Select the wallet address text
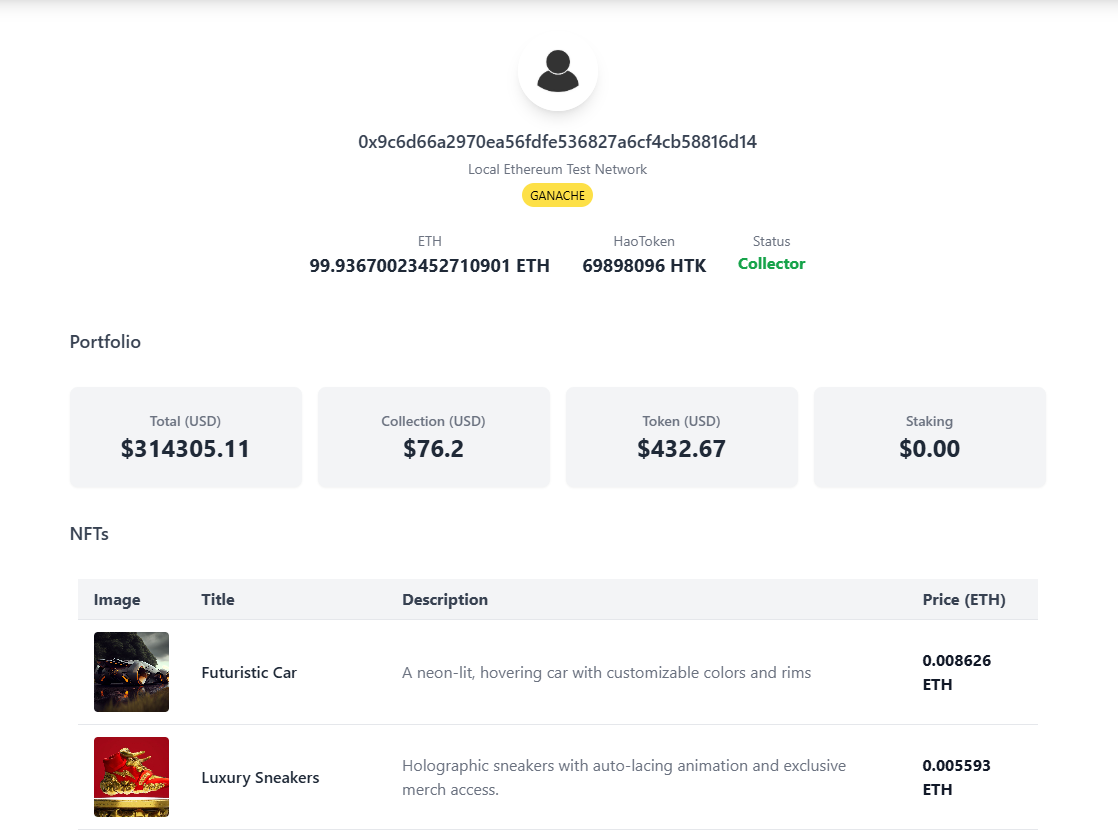1118x830 pixels. coord(557,141)
